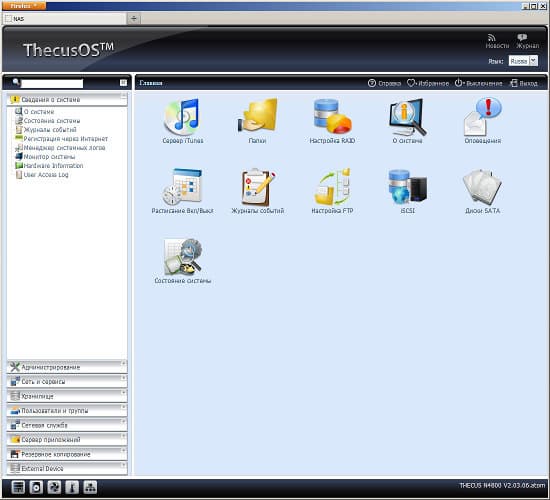Click the fan status icon in bottom bar

[x=54, y=487]
